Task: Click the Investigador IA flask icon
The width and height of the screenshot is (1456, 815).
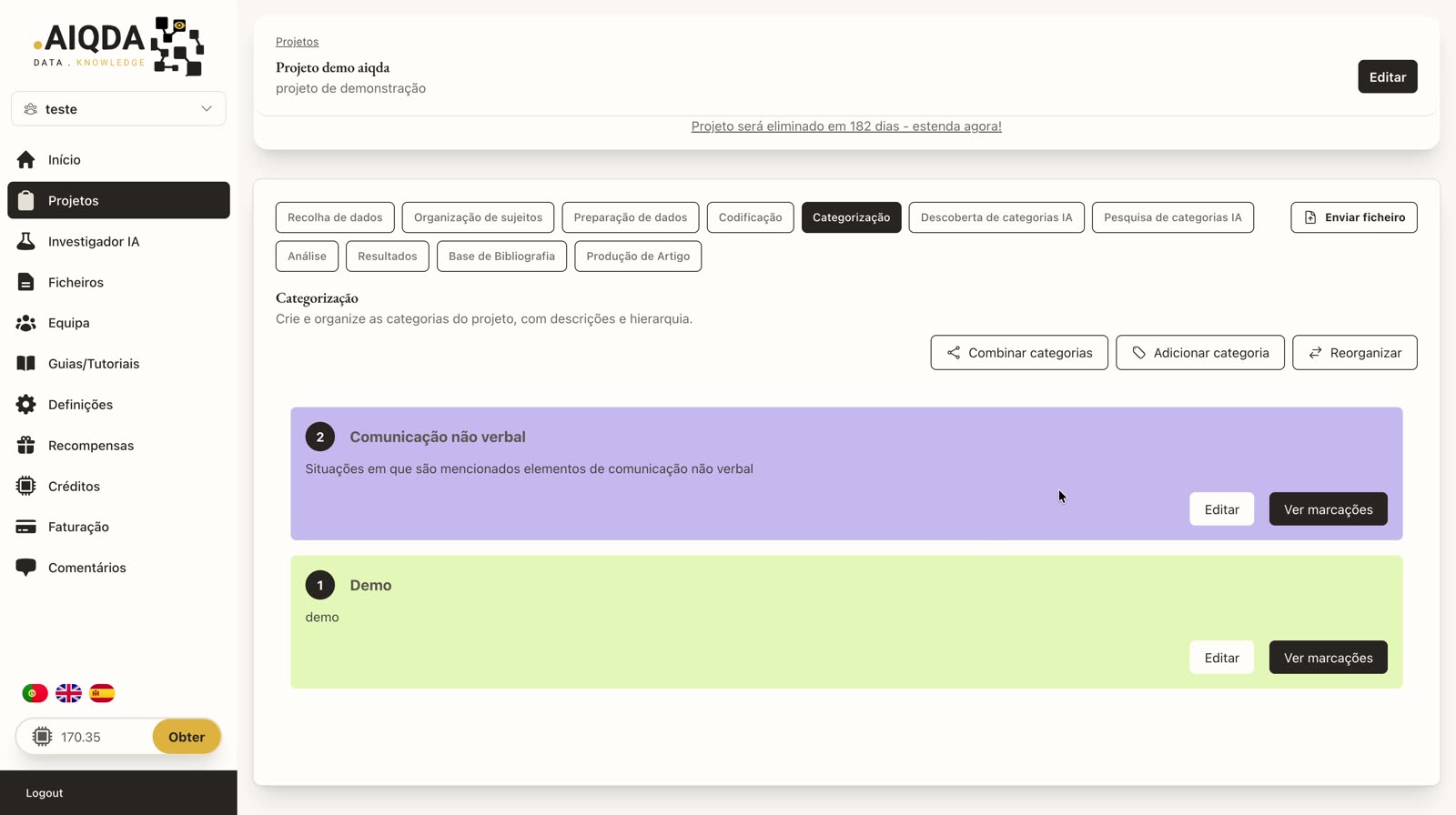Action: (26, 241)
